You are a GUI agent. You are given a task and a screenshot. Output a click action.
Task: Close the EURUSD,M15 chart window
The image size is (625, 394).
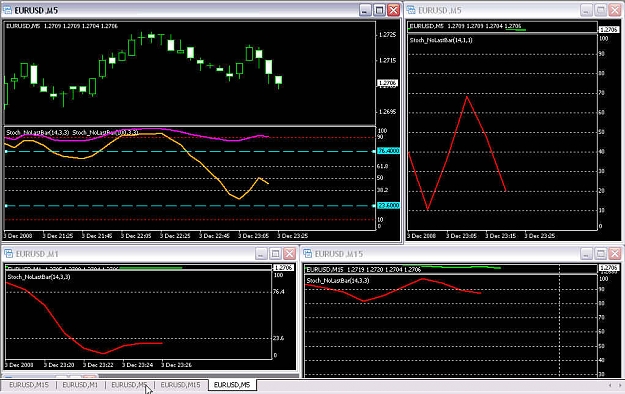pos(615,254)
